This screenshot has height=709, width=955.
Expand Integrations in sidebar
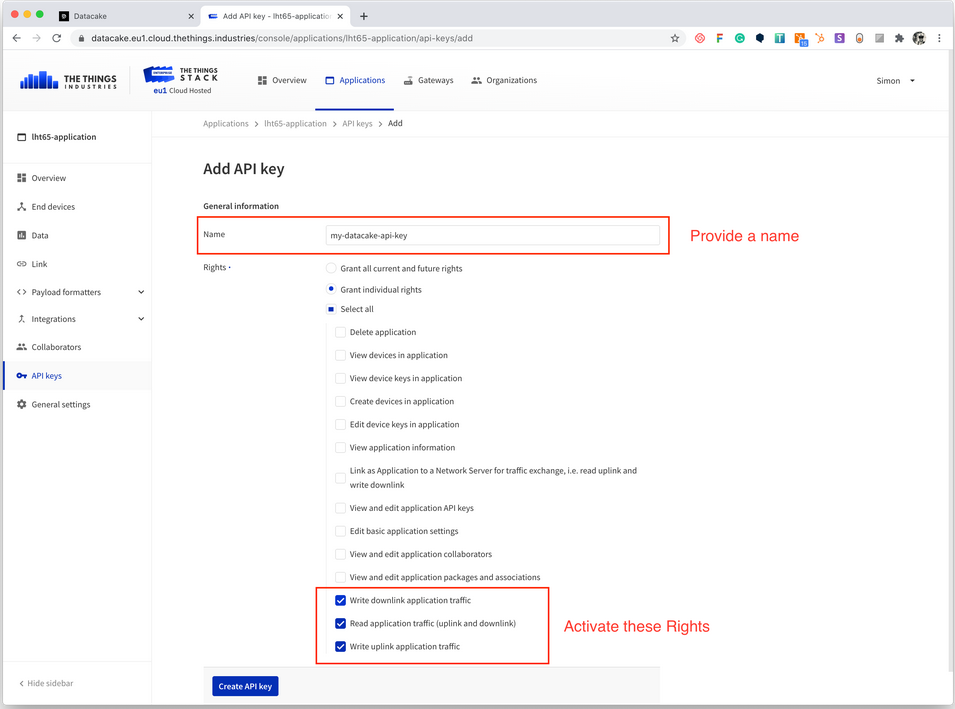141,319
